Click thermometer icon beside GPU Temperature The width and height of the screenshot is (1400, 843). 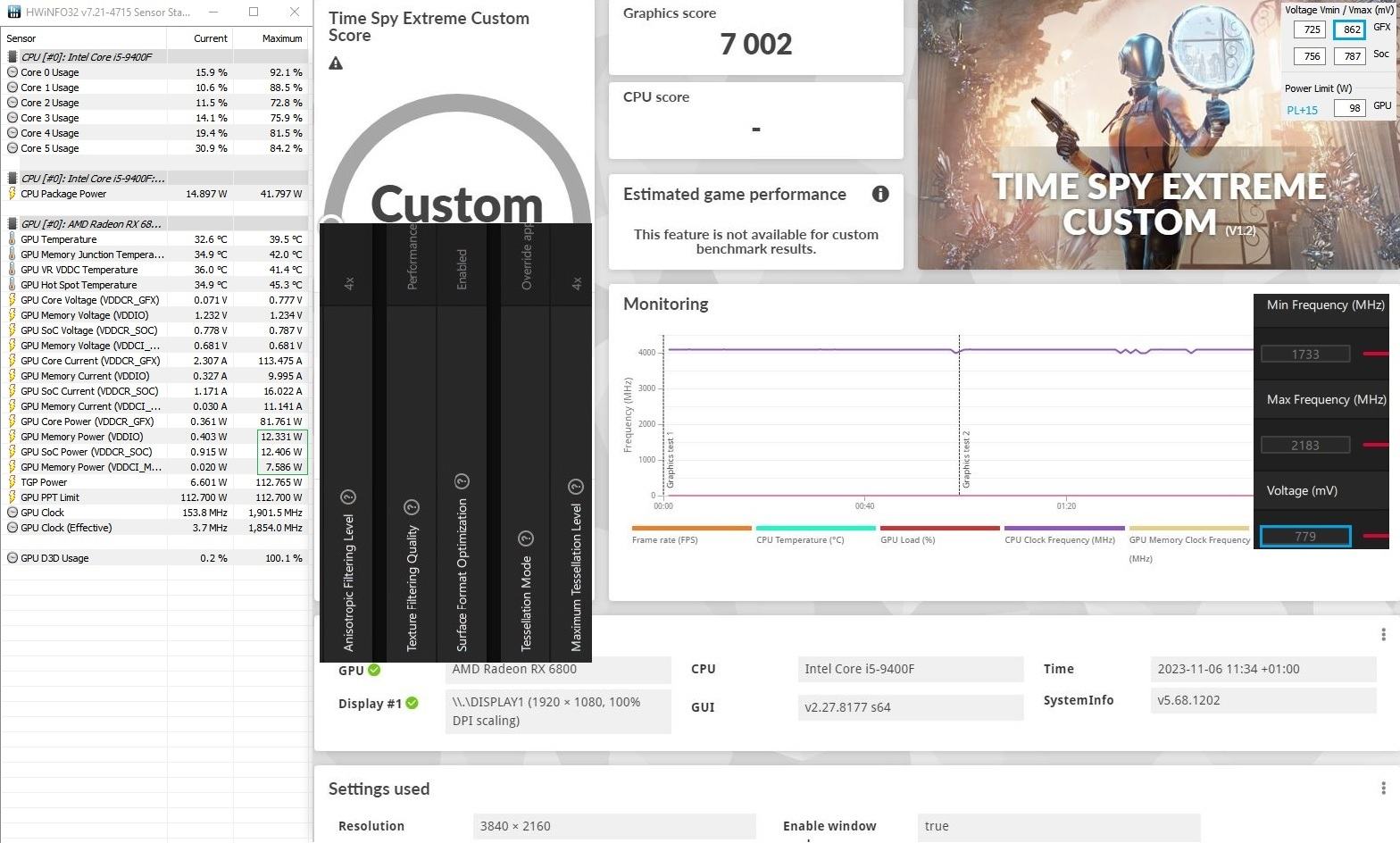pos(12,239)
